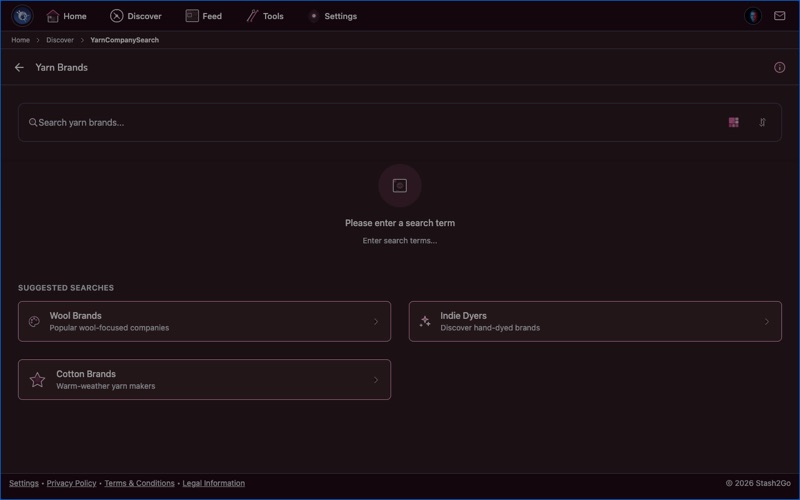Click the sort icon in search bar
800x500 pixels.
point(762,123)
